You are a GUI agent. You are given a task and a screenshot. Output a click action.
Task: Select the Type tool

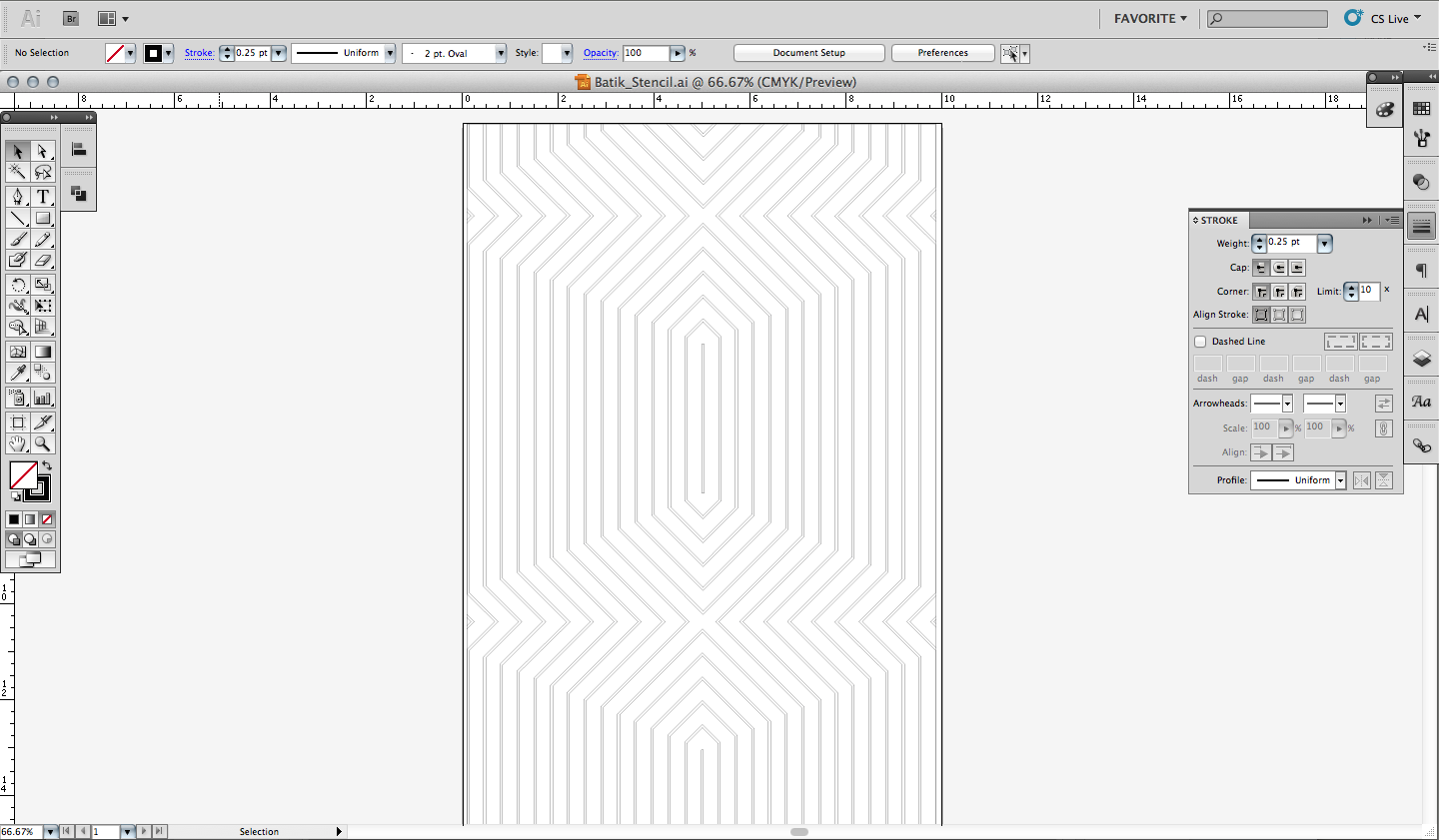[x=43, y=197]
